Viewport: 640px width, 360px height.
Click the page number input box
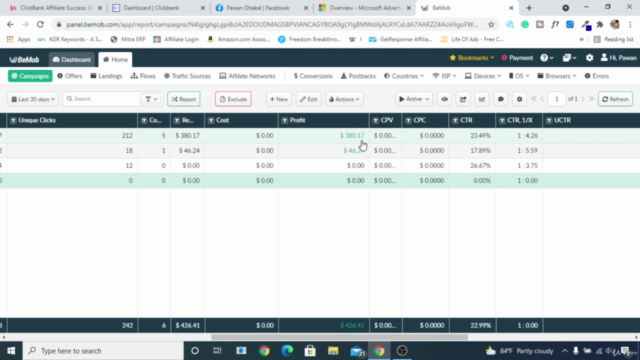click(x=557, y=99)
